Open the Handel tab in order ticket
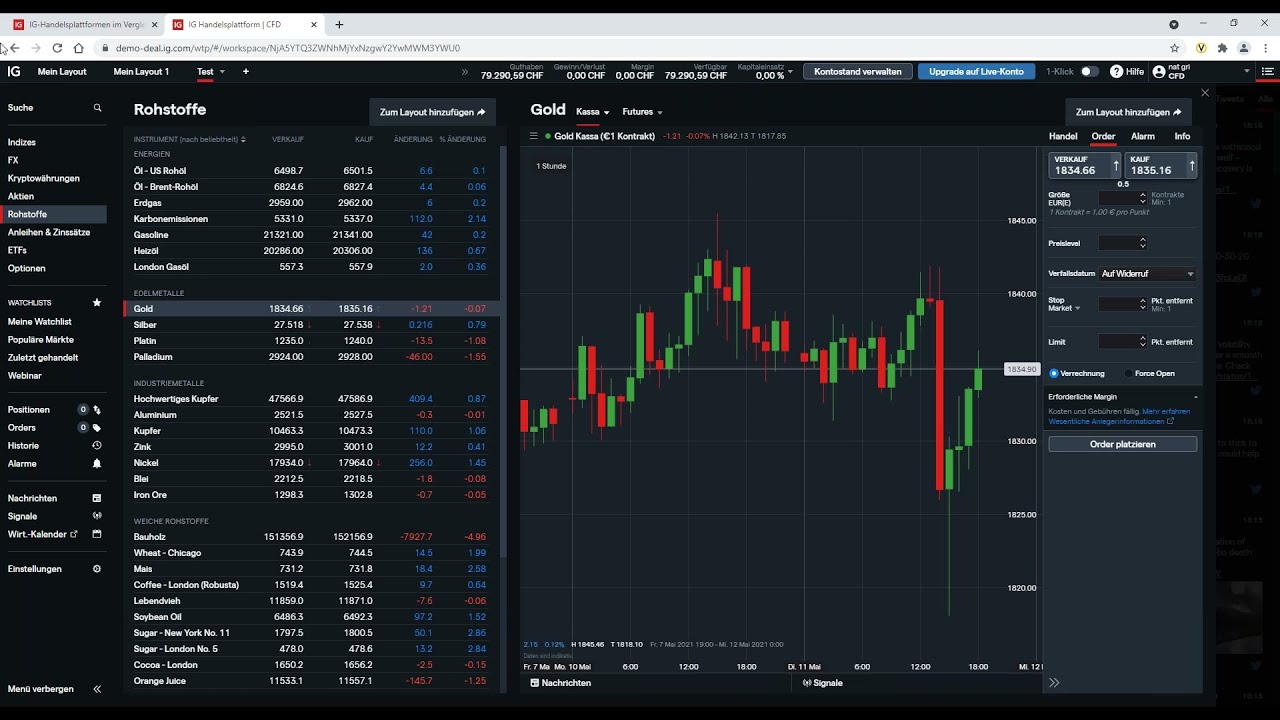 (x=1063, y=136)
